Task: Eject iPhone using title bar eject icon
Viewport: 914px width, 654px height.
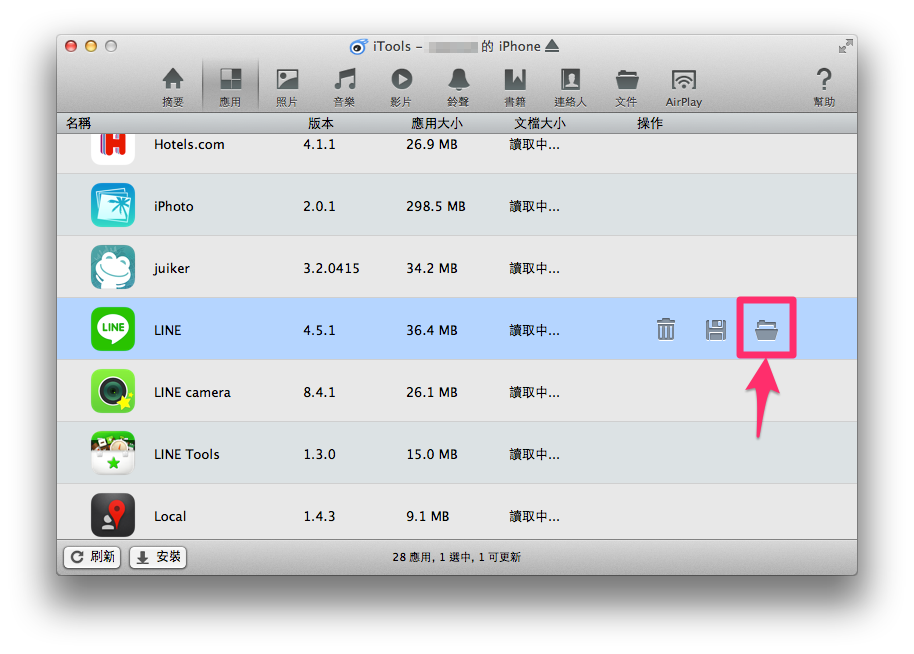Action: pos(552,46)
